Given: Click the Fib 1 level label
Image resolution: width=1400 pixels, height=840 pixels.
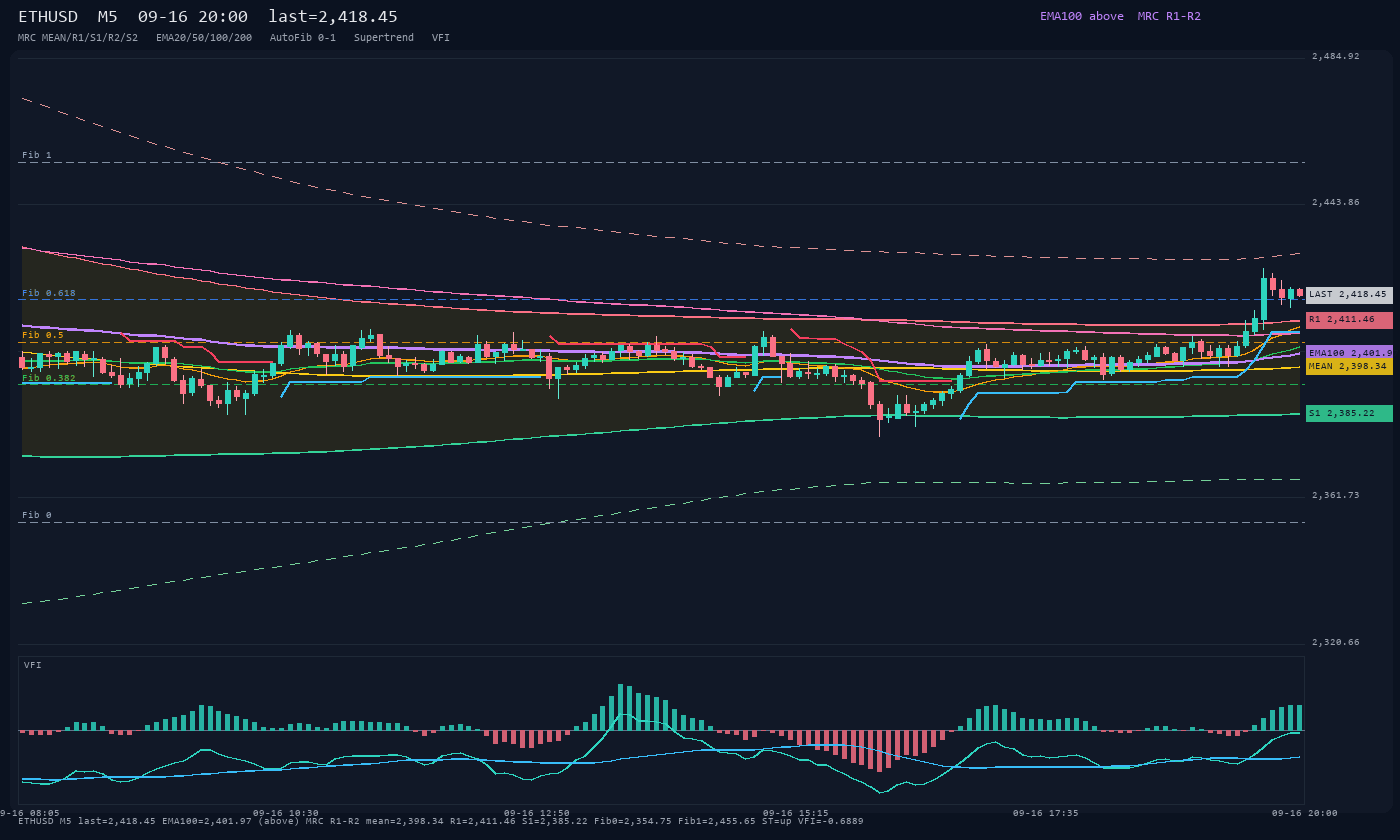Looking at the screenshot, I should [x=37, y=155].
